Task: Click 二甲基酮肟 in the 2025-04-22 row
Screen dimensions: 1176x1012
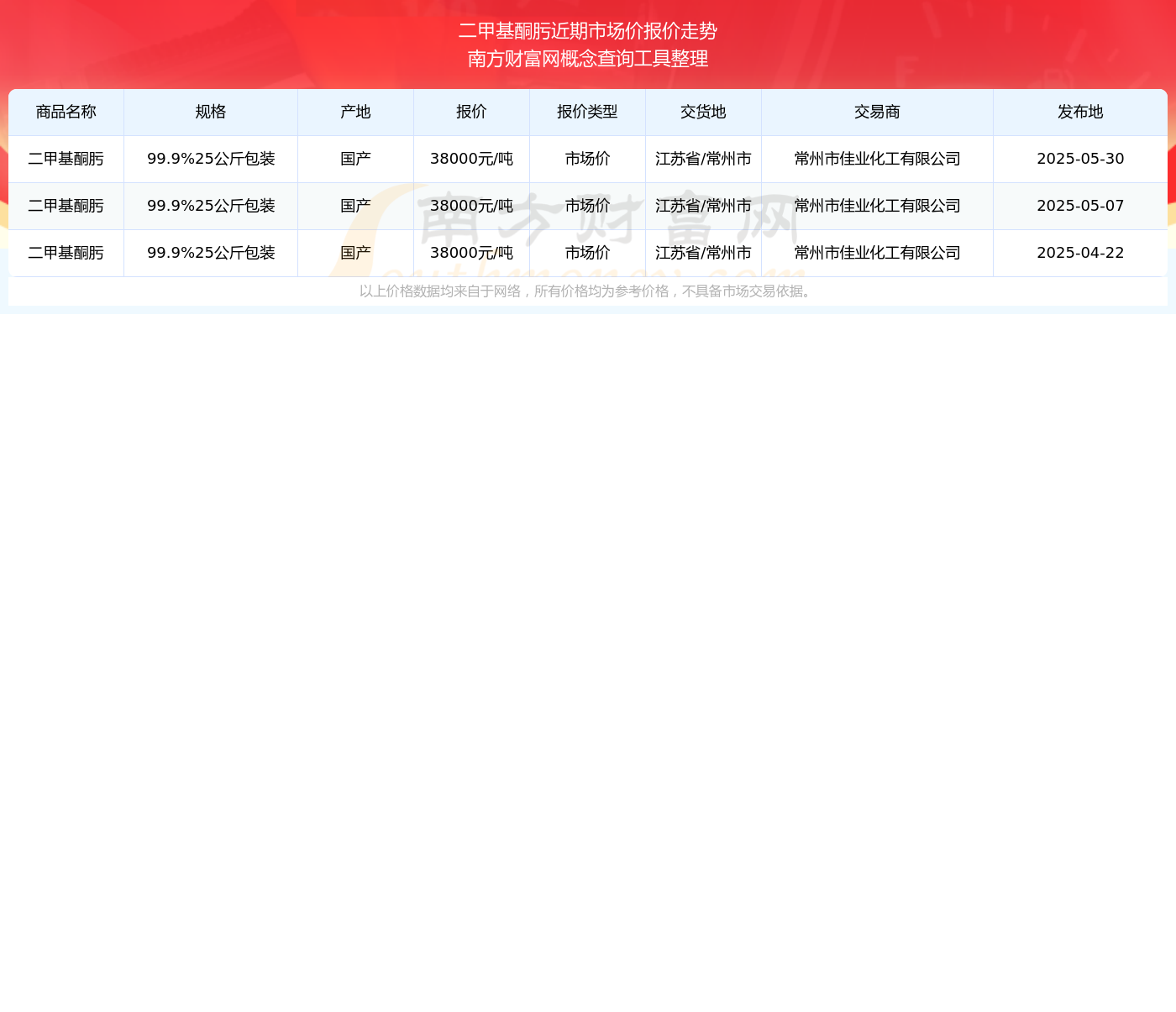Action: click(x=66, y=253)
